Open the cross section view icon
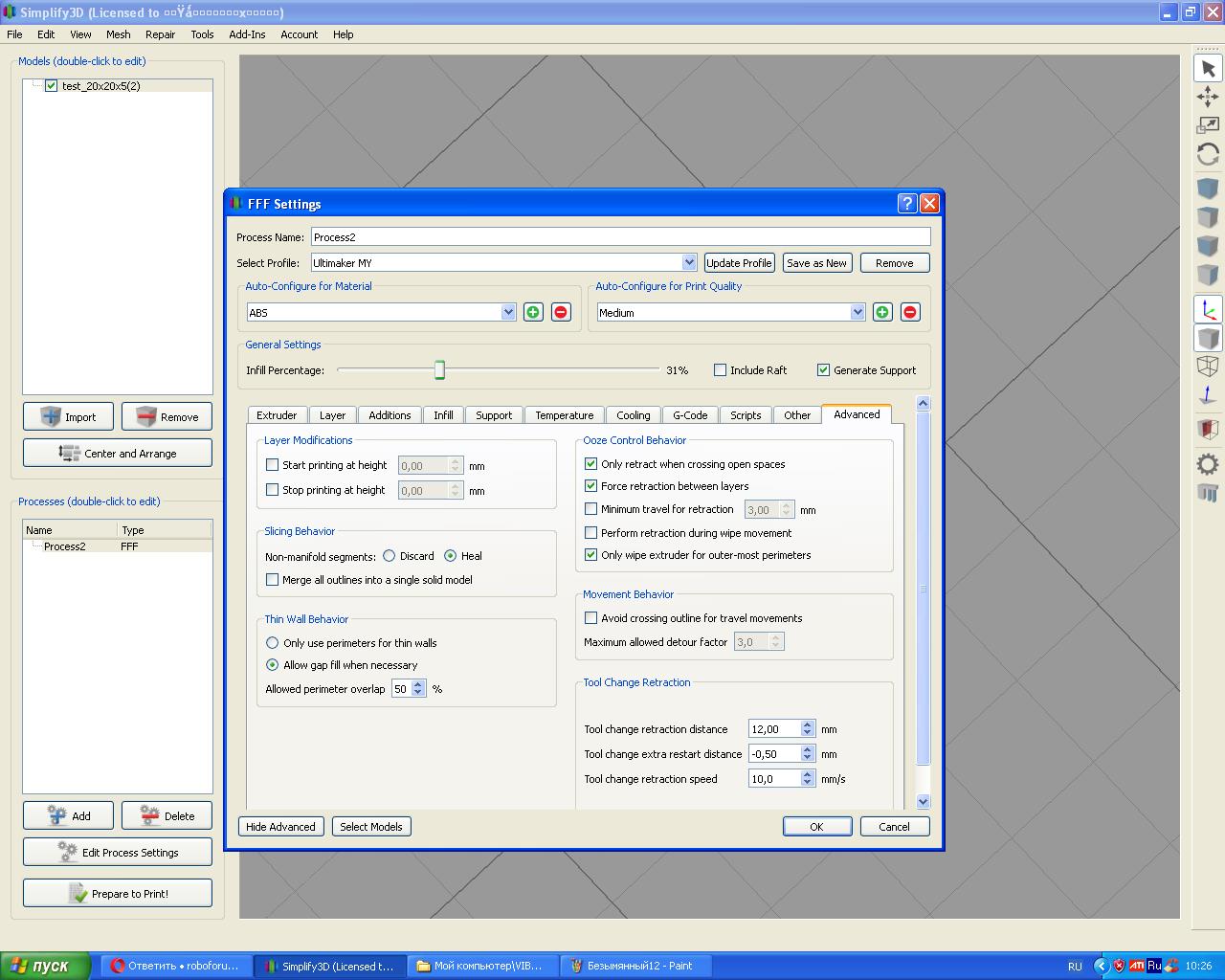The image size is (1225, 980). coord(1208,429)
